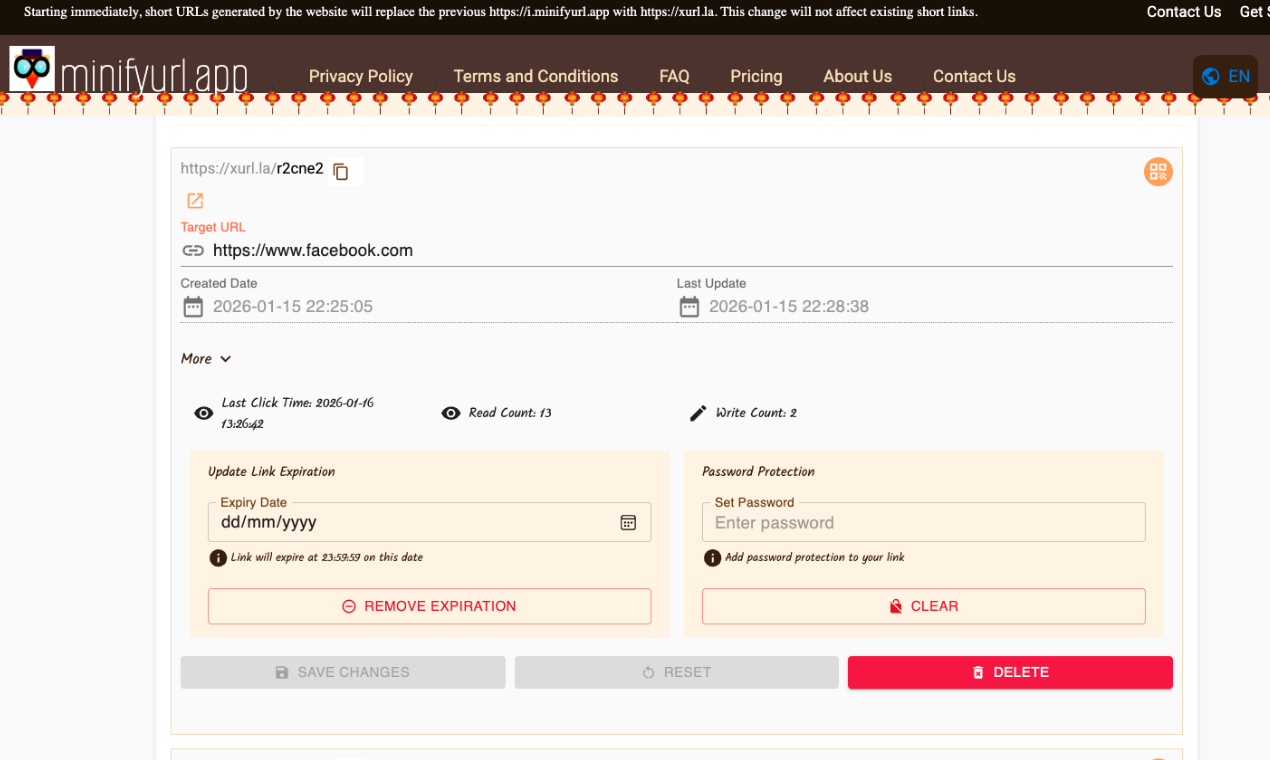1270x760 pixels.
Task: Click the calendar icon next to Last Update
Action: (x=689, y=306)
